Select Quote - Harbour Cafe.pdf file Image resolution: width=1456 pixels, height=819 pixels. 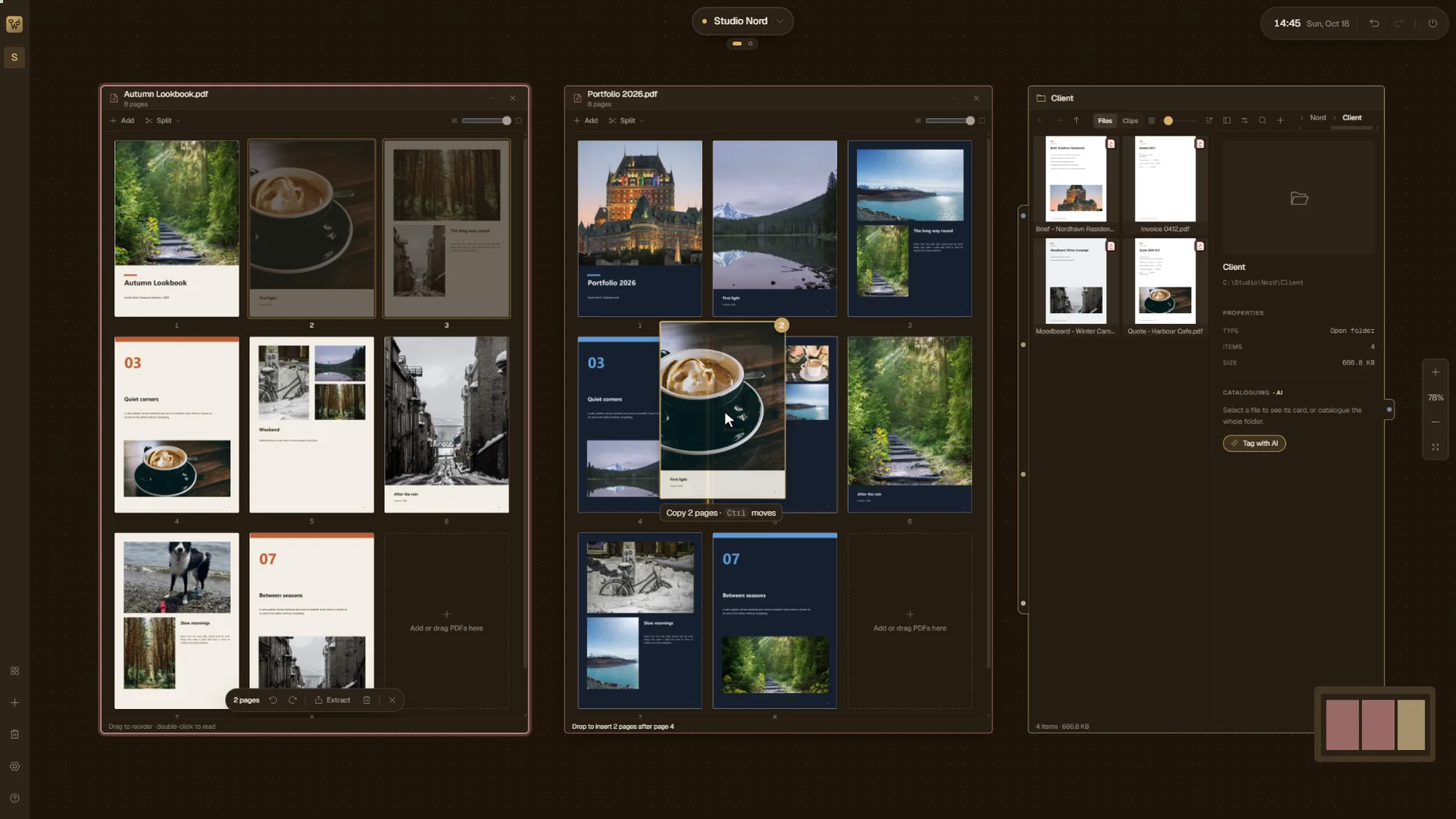(x=1165, y=287)
